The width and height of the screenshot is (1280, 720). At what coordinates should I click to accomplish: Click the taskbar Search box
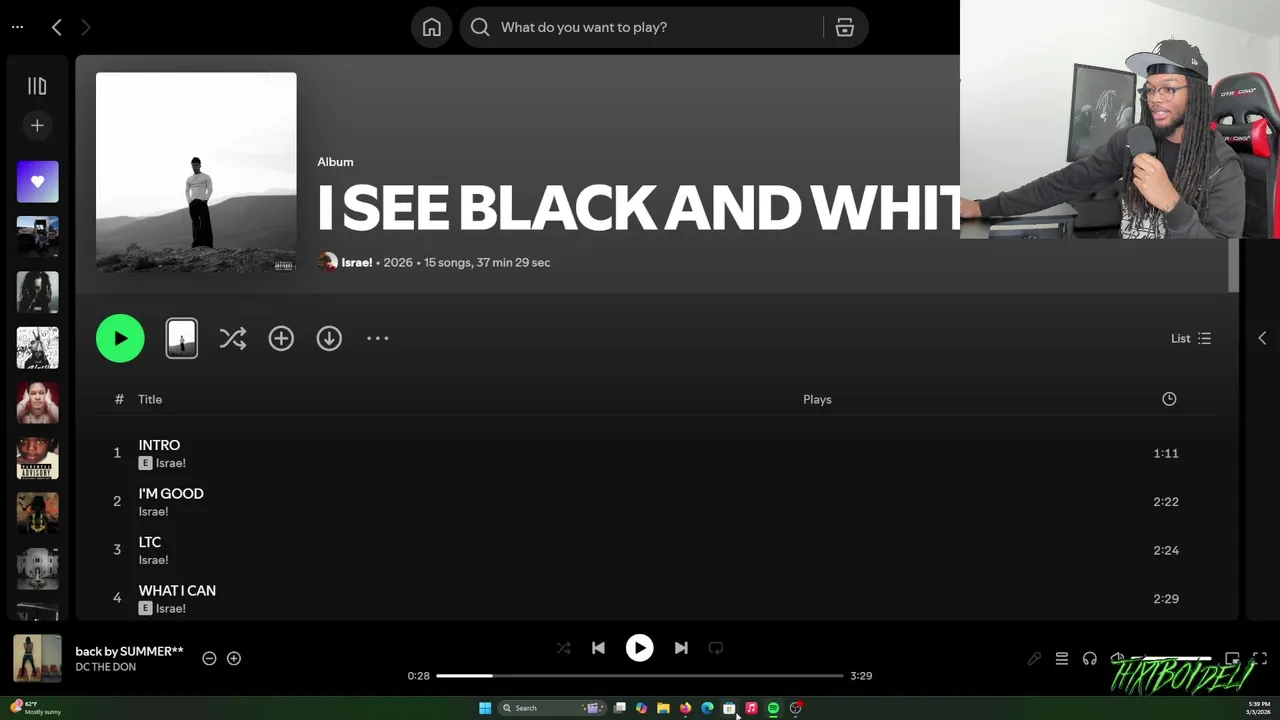click(552, 708)
